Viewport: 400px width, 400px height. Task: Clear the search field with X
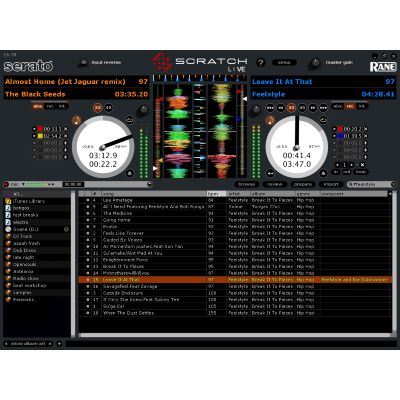pos(393,184)
